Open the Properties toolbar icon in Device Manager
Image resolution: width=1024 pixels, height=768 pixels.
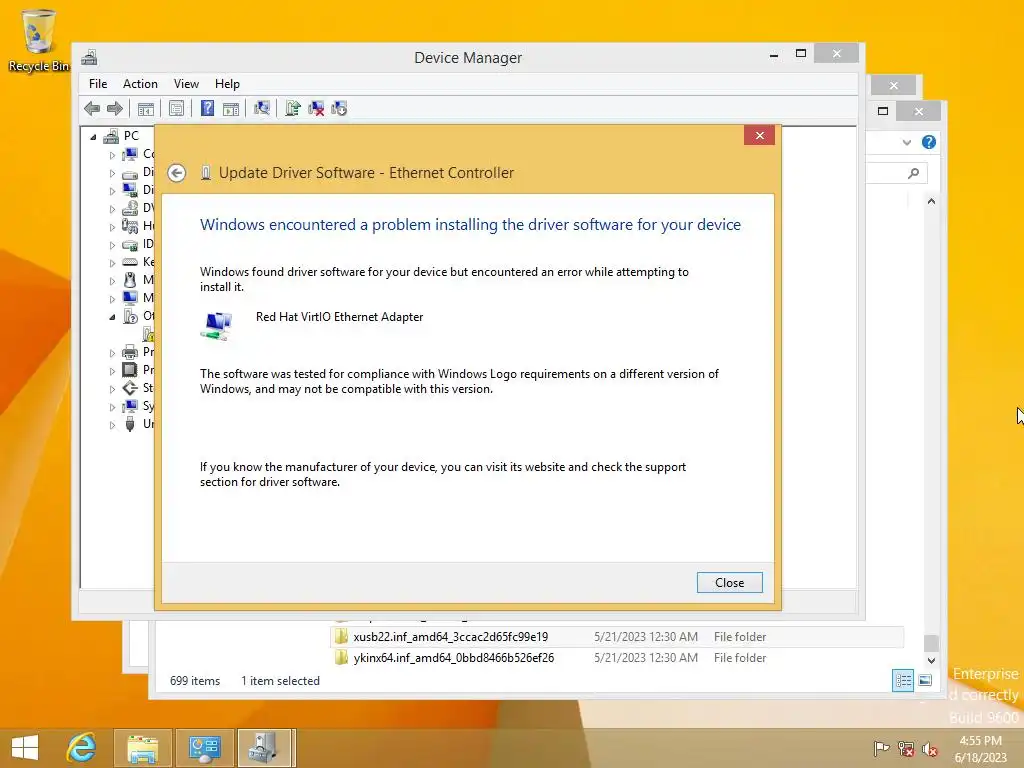pyautogui.click(x=176, y=108)
